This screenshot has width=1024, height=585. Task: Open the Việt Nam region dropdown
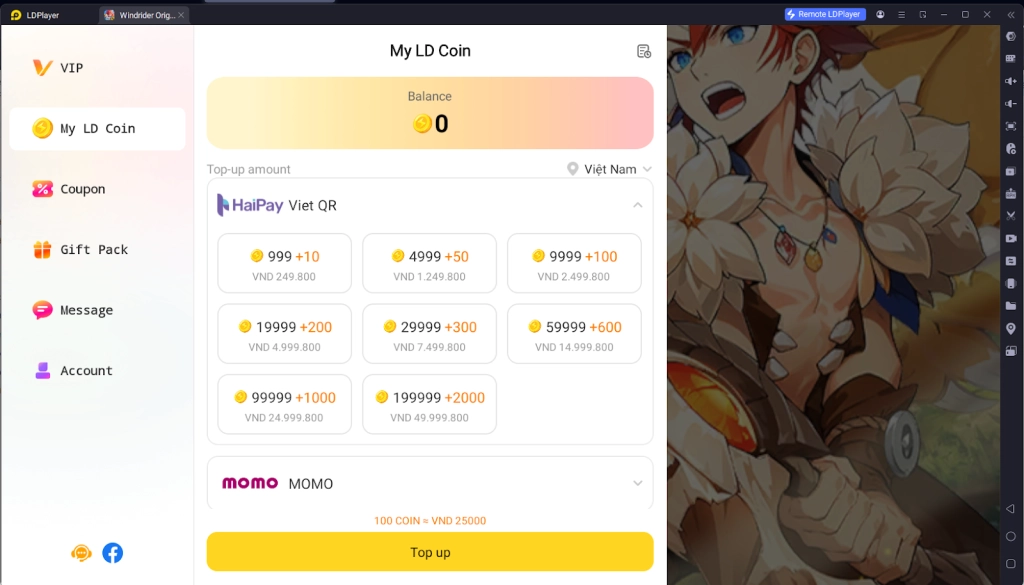click(609, 169)
